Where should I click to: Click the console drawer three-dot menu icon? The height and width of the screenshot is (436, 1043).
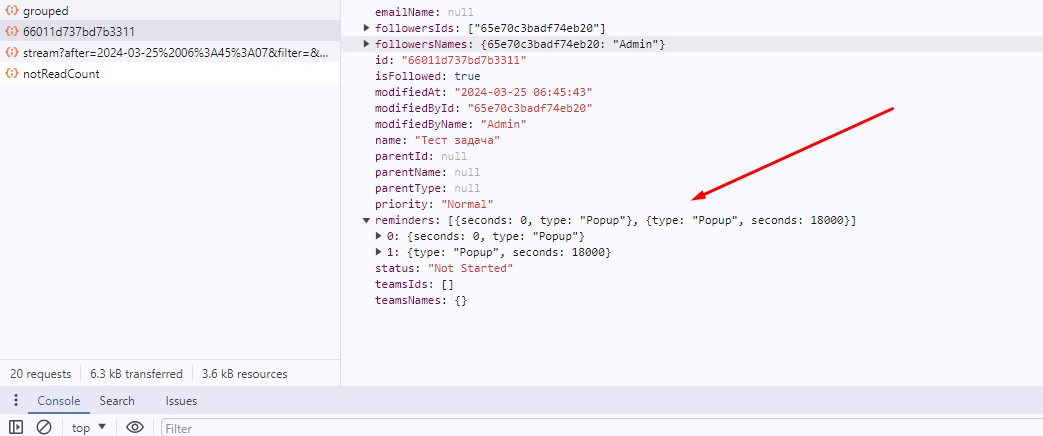(15, 401)
